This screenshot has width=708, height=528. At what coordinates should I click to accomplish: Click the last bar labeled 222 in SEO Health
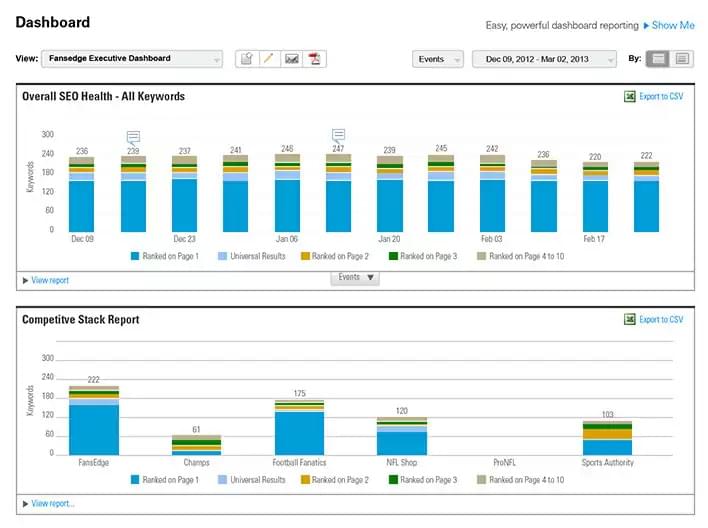647,197
